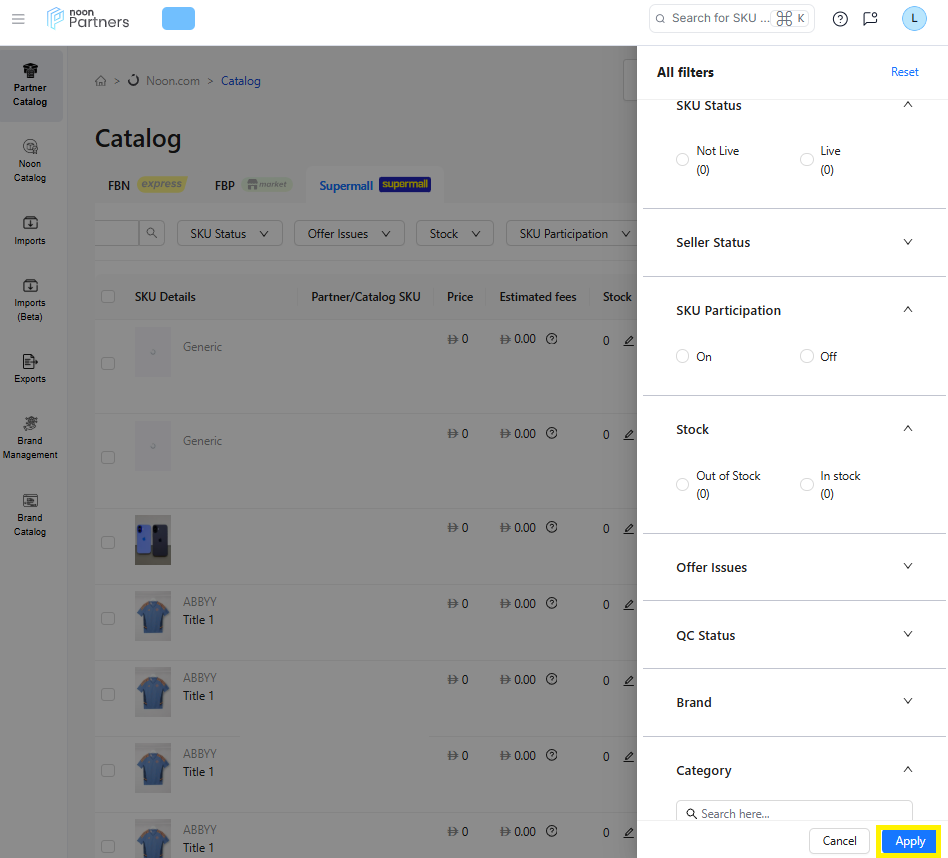Switch to Supermall tab

click(375, 185)
